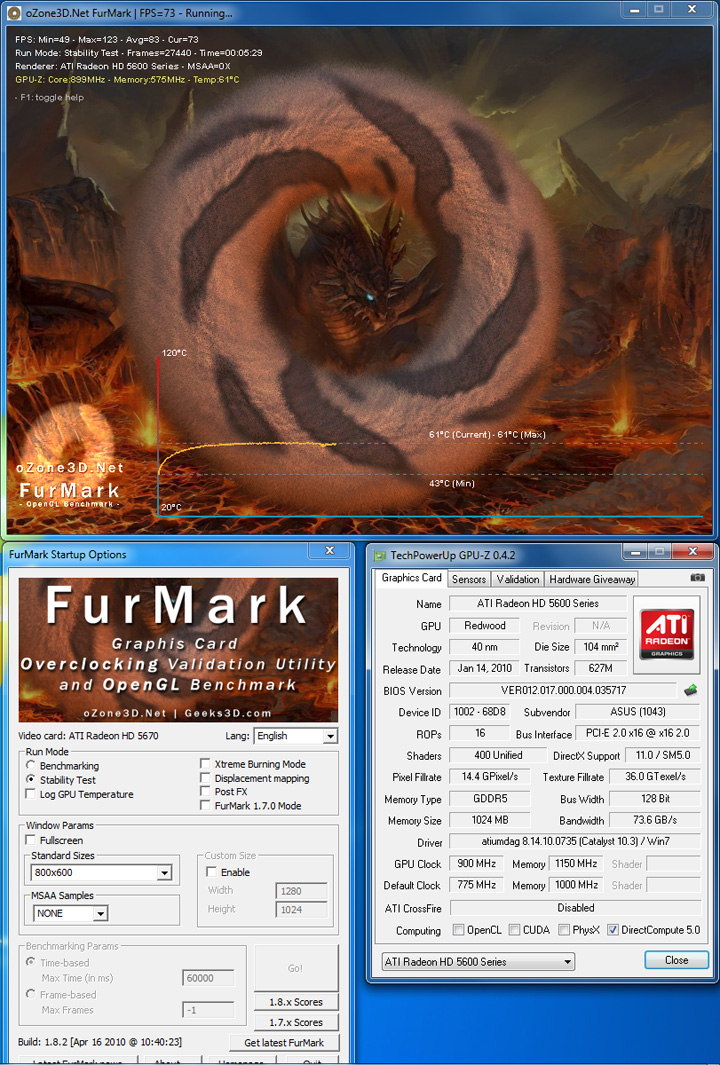Click the Video card ATI Radeon HD 5670 text
The width and height of the screenshot is (720, 1065).
pos(88,736)
